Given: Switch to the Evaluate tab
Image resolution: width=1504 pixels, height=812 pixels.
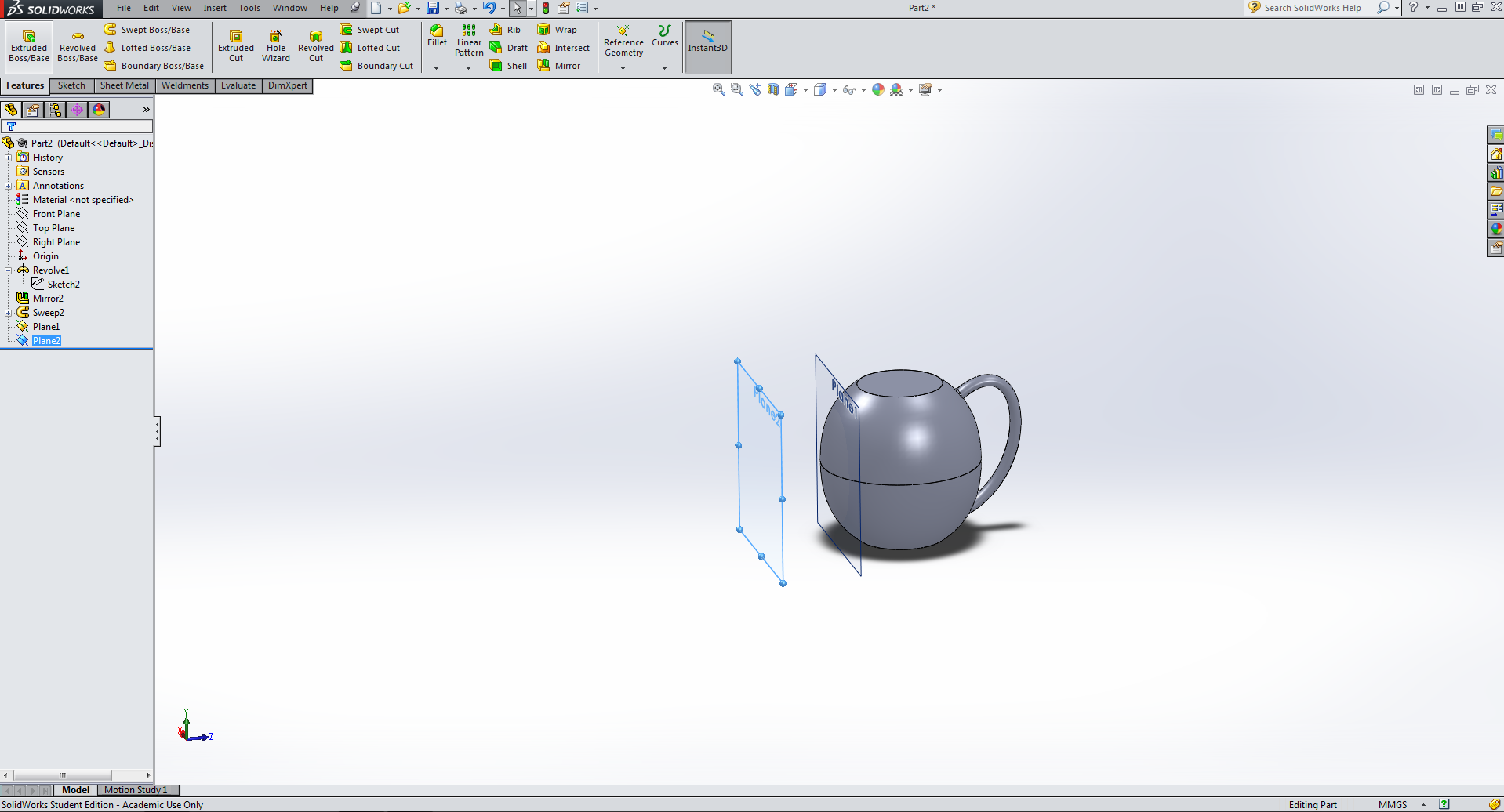Looking at the screenshot, I should [x=238, y=85].
